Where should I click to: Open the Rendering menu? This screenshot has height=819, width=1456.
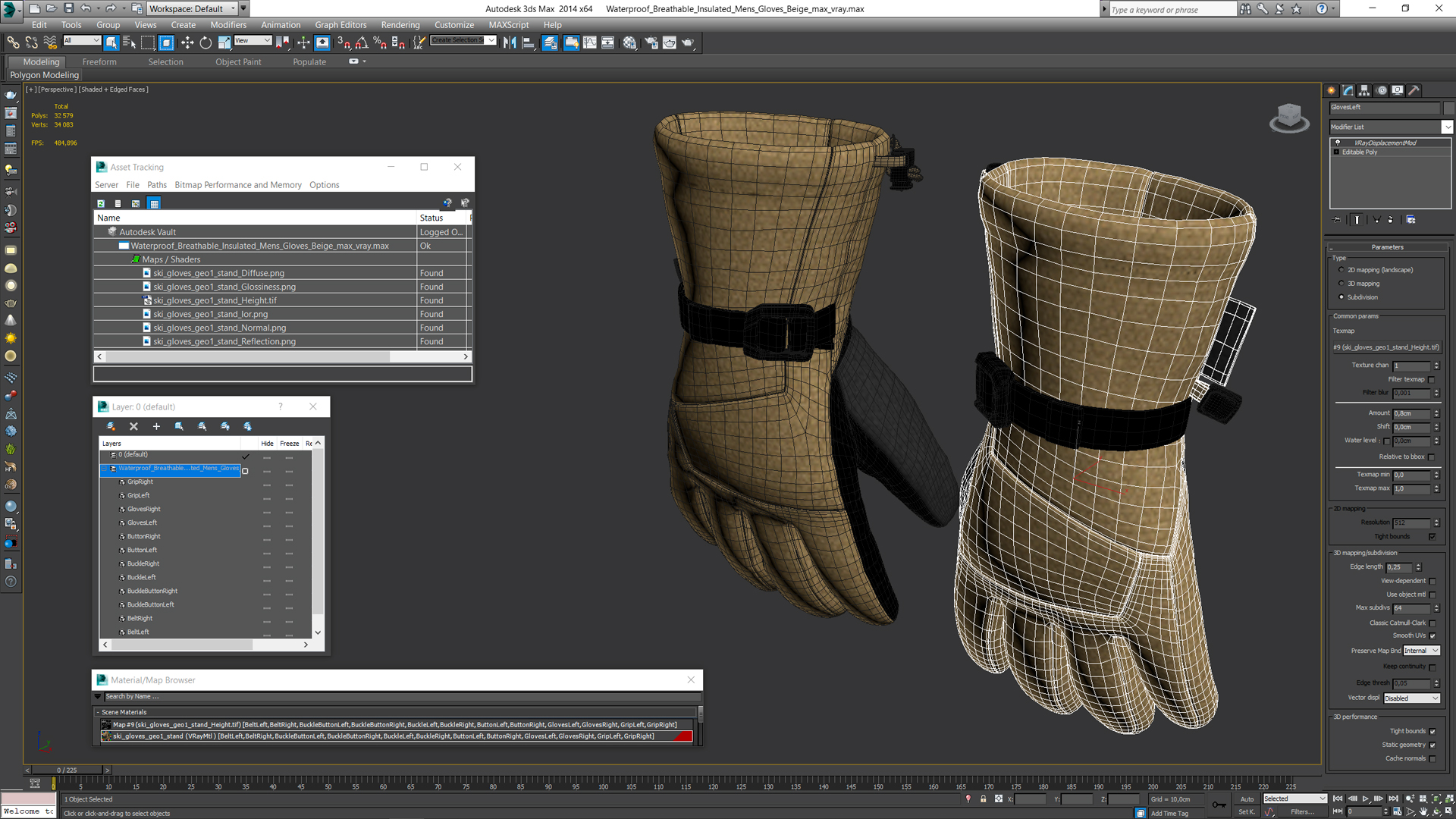click(400, 25)
